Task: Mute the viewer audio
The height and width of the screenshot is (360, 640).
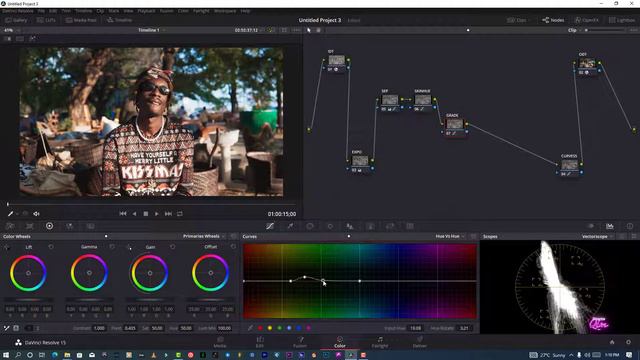Action: click(36, 213)
